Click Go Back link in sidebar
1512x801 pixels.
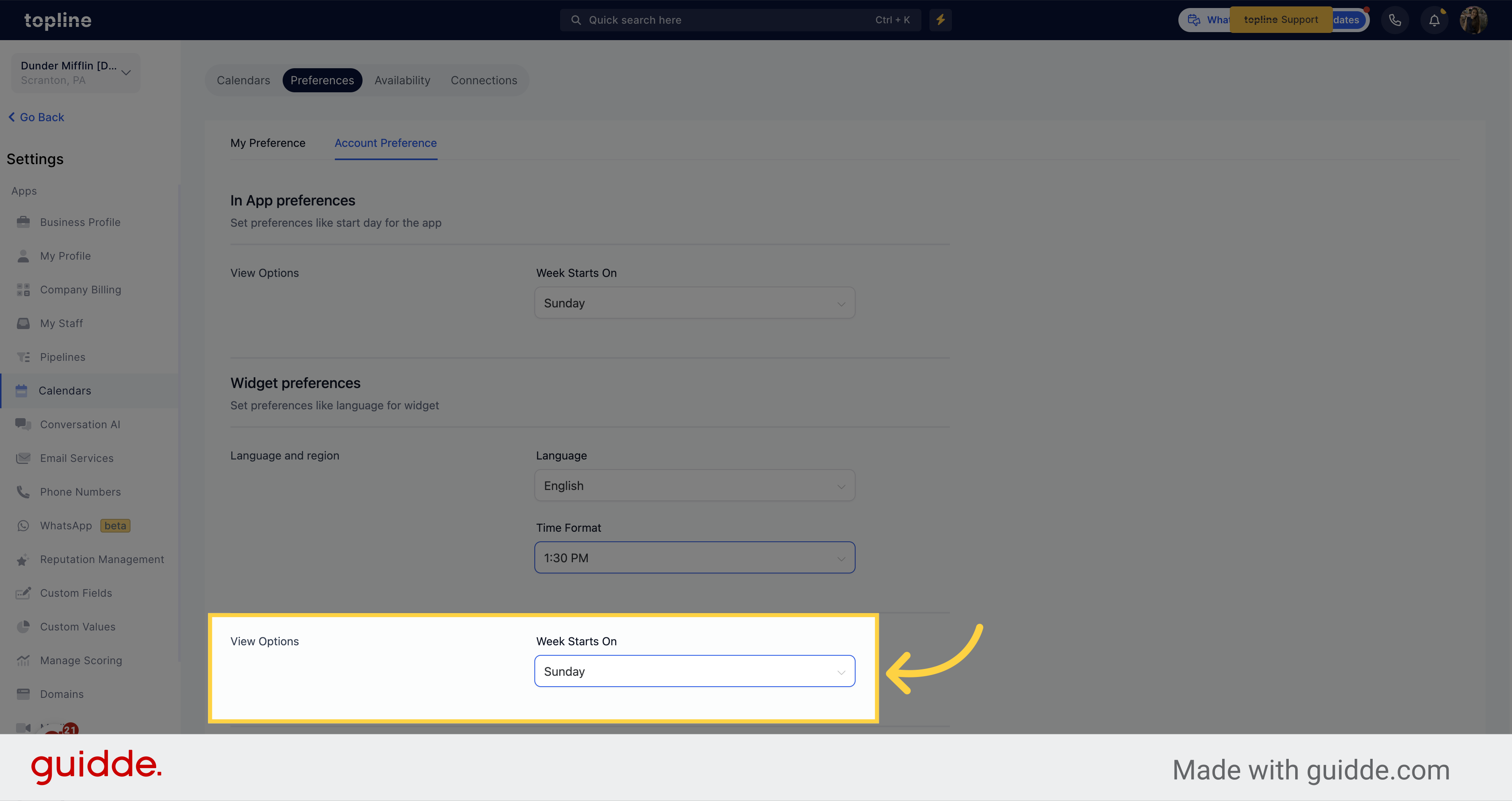[x=37, y=117]
